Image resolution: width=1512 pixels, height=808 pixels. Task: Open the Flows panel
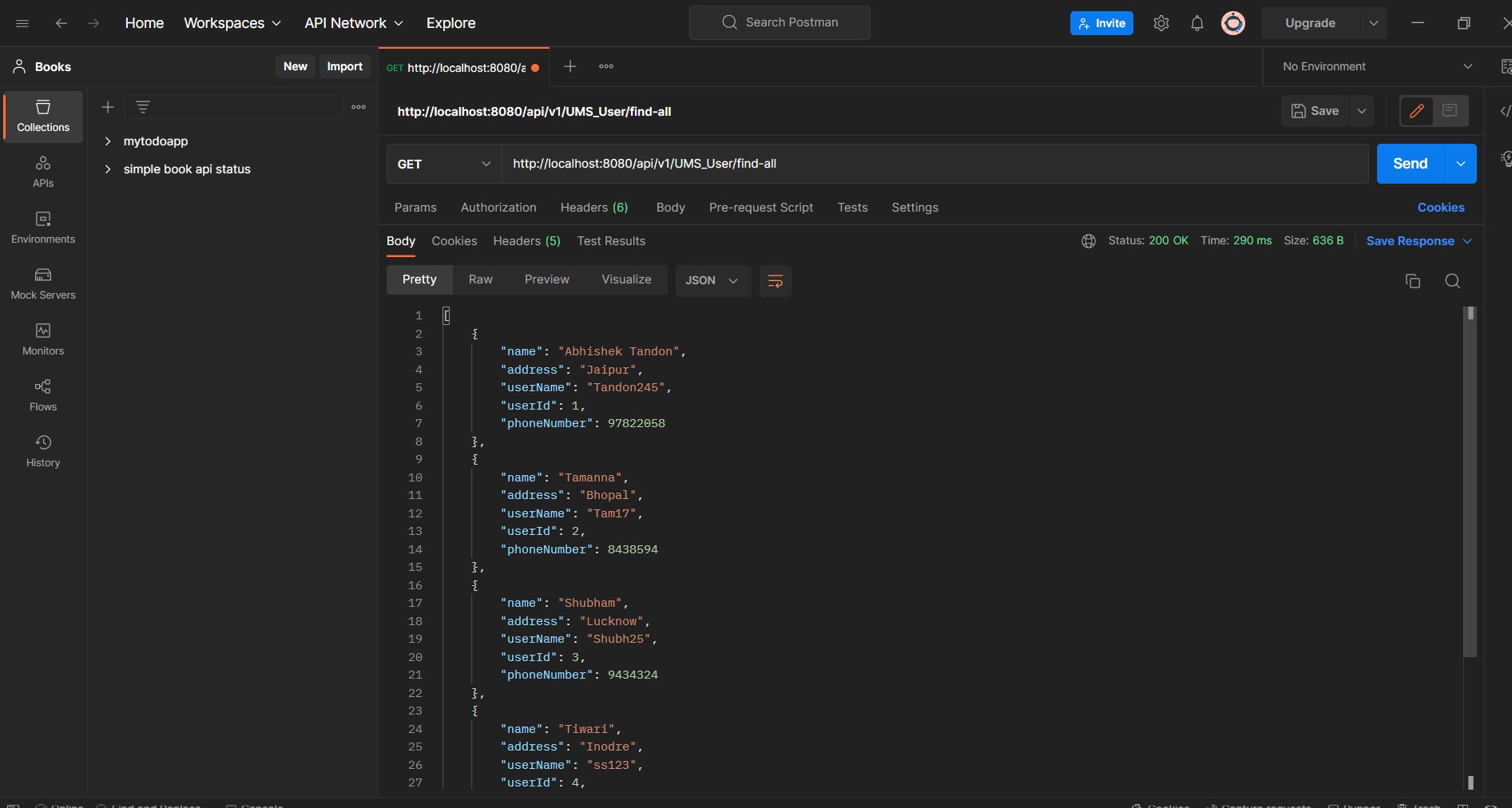click(x=42, y=395)
